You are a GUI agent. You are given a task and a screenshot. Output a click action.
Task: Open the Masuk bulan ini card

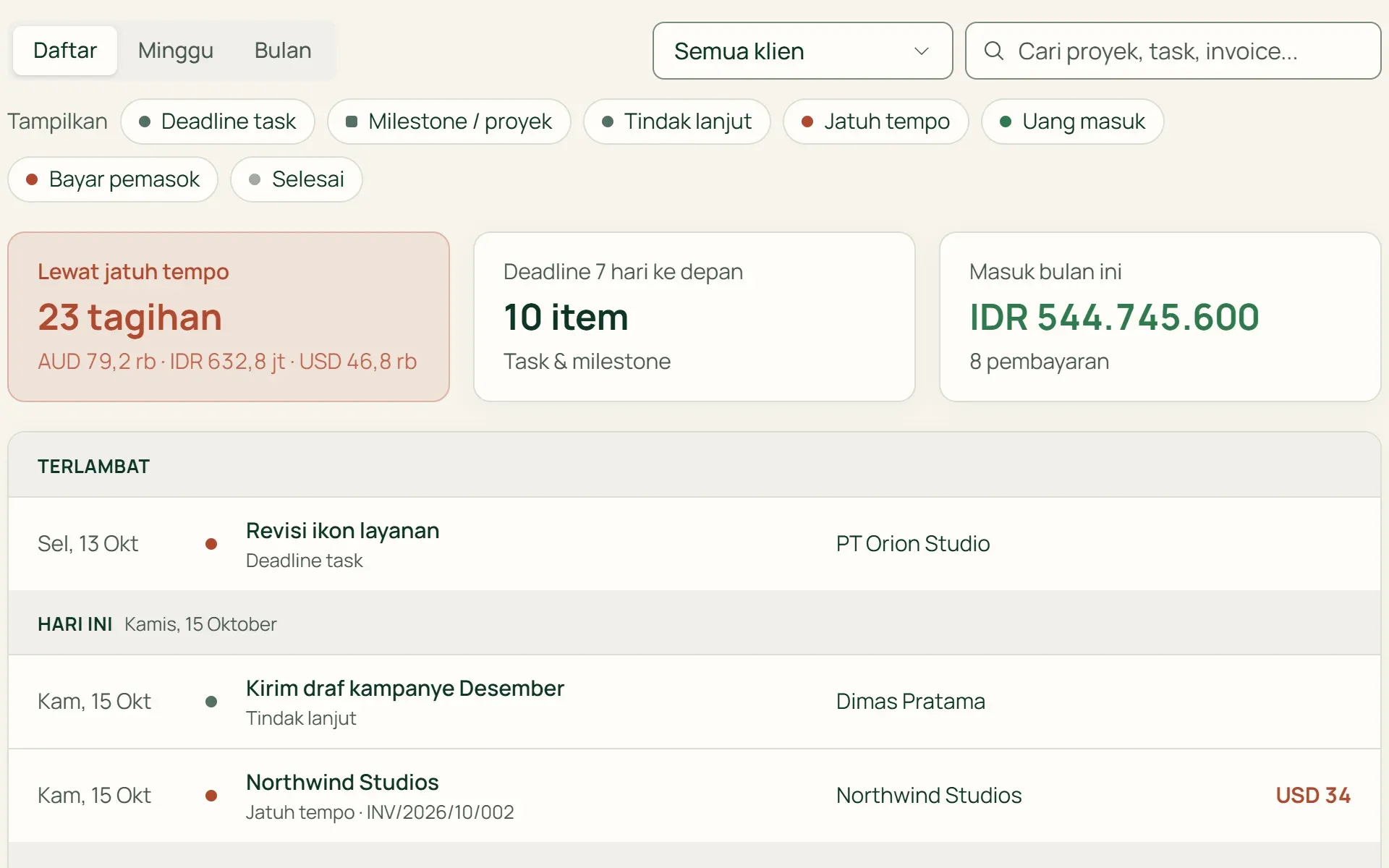tap(1160, 317)
